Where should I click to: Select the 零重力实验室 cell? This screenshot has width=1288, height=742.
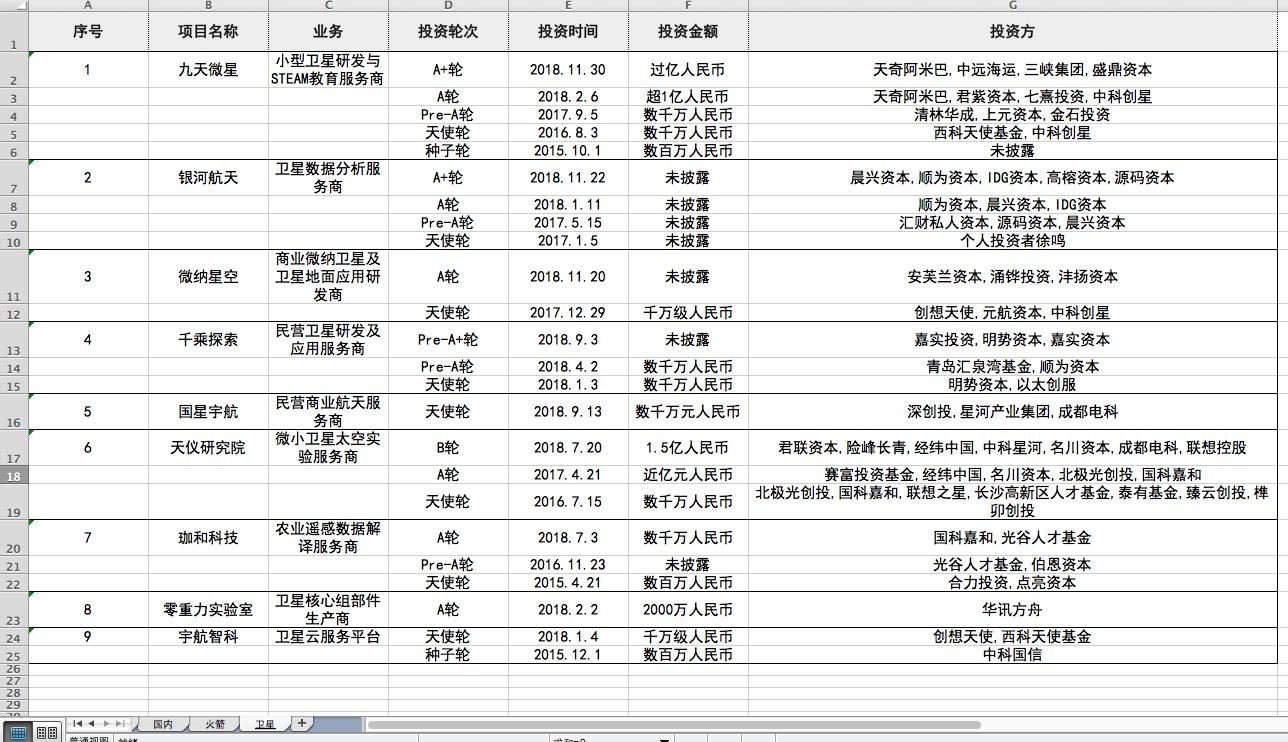(x=208, y=610)
